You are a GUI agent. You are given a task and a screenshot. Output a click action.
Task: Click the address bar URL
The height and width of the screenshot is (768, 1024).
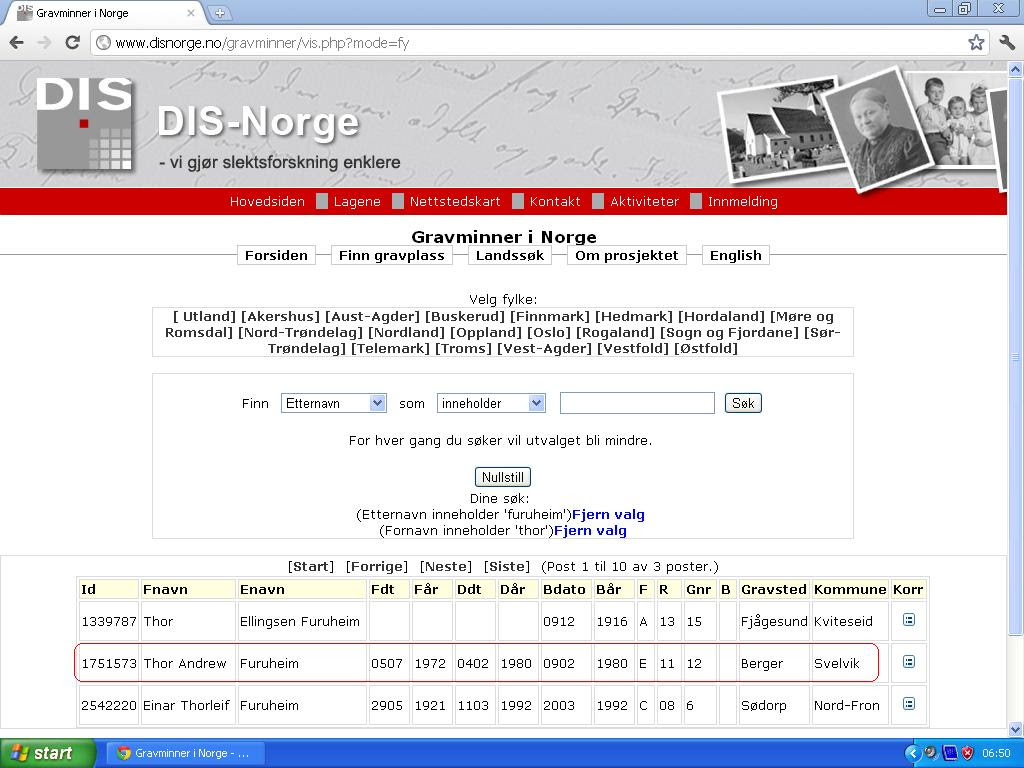pyautogui.click(x=263, y=43)
